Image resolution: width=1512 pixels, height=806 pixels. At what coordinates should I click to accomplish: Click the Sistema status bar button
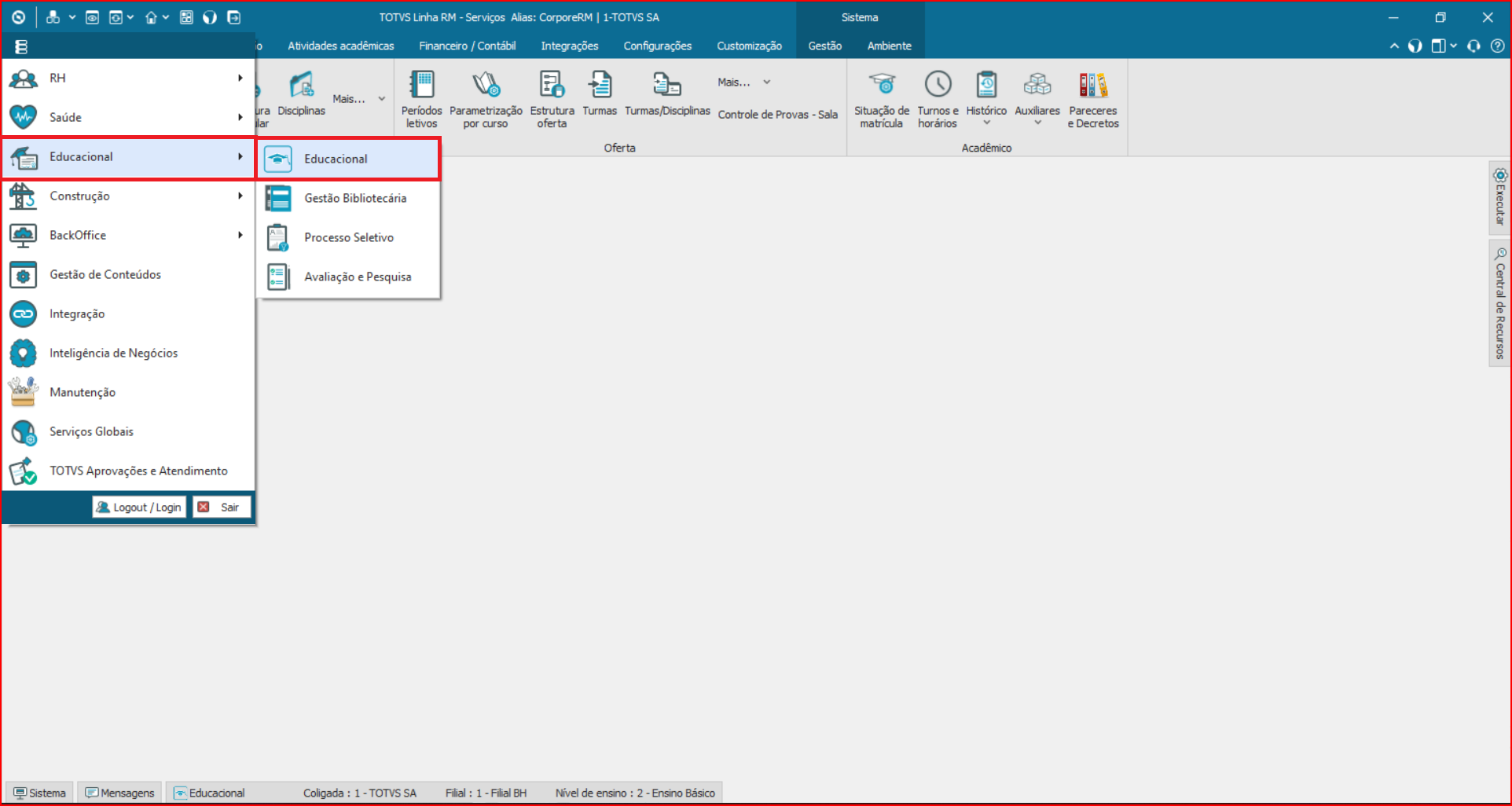[39, 793]
